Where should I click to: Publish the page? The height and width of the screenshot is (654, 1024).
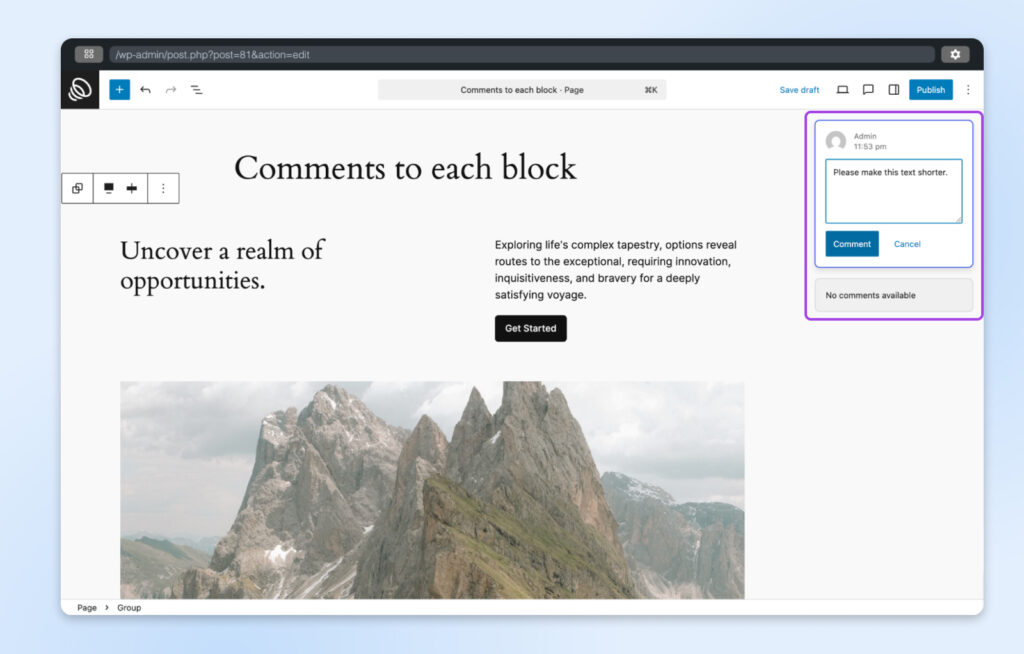coord(930,89)
